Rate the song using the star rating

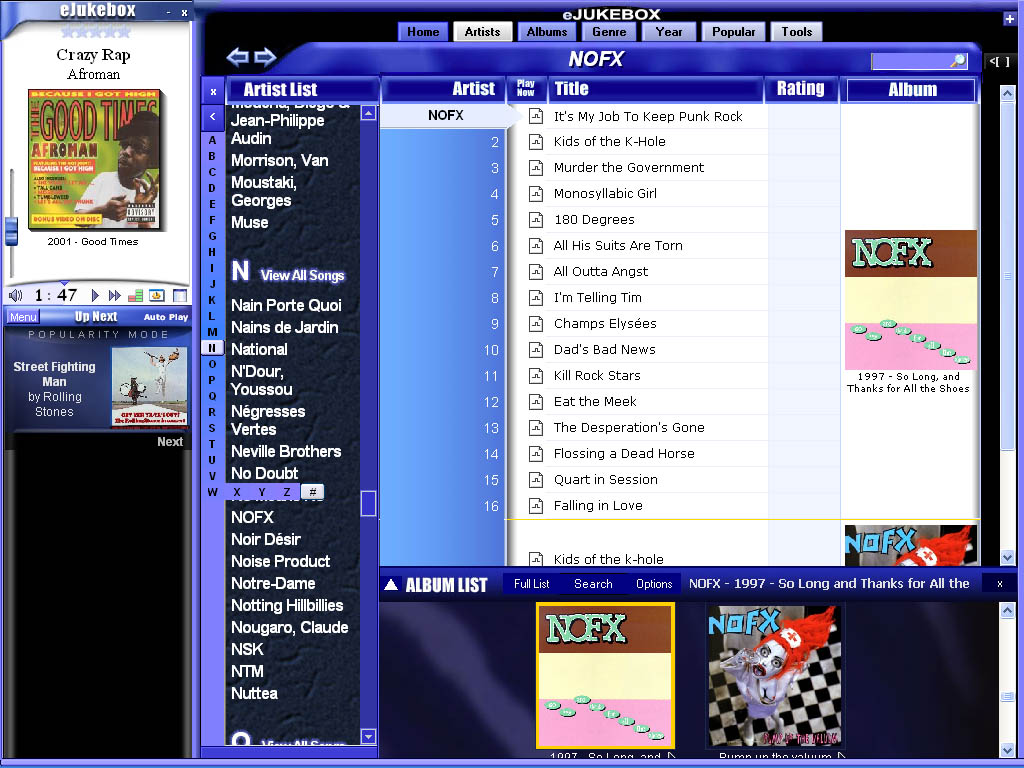coord(95,31)
